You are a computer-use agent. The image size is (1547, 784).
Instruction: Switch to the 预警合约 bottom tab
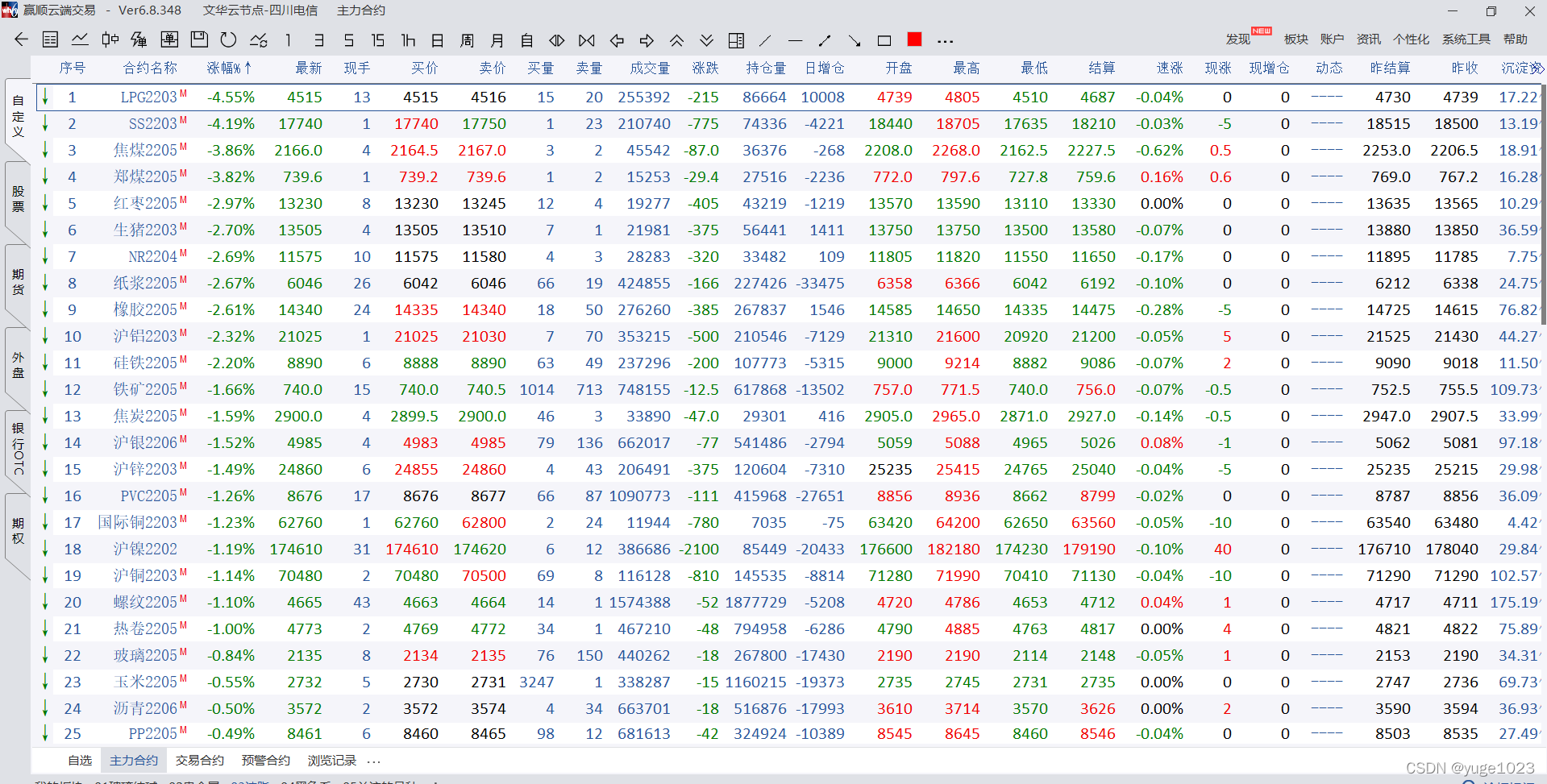click(266, 760)
